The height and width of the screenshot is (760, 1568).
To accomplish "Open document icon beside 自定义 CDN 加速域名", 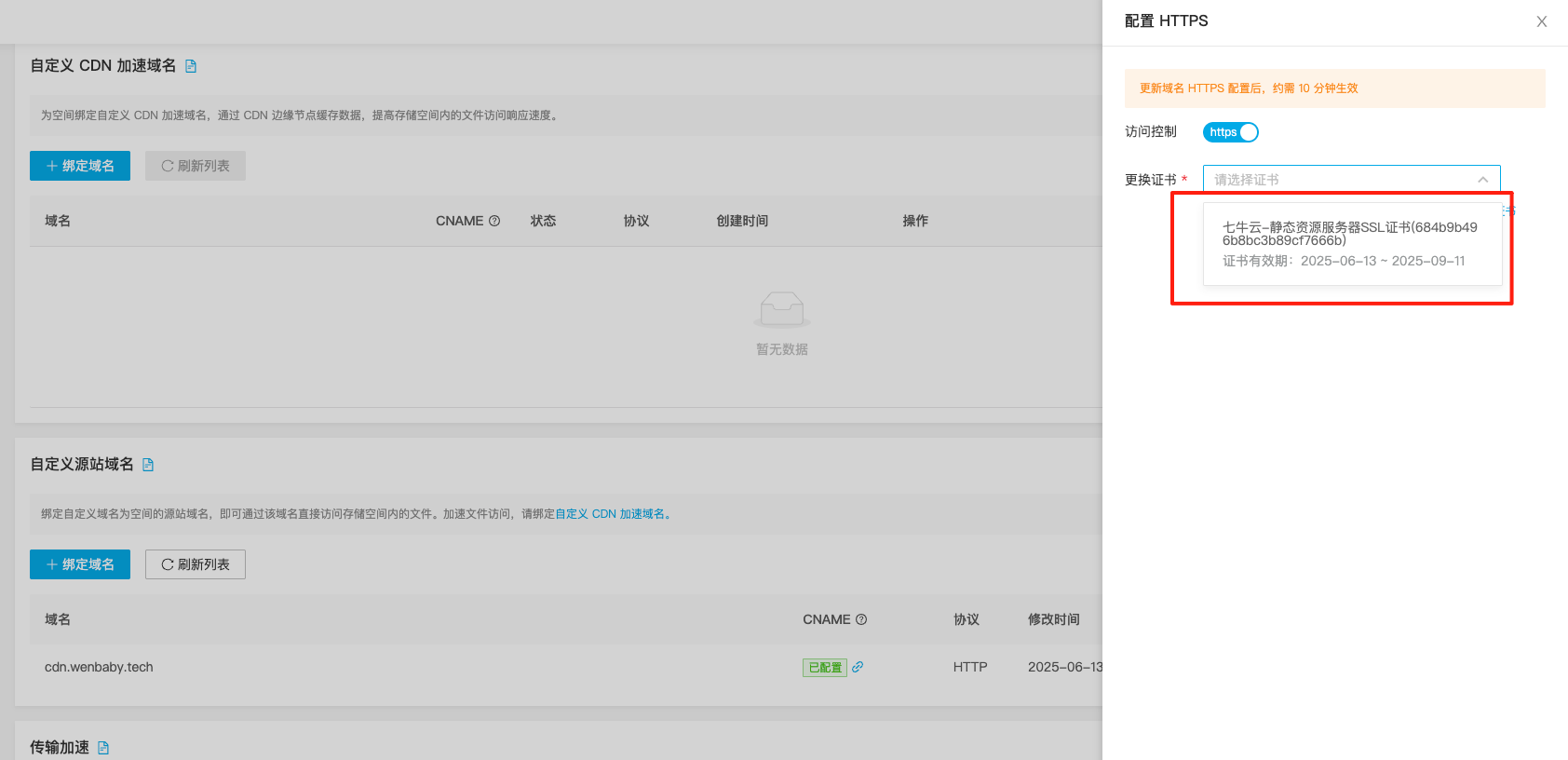I will pyautogui.click(x=191, y=66).
